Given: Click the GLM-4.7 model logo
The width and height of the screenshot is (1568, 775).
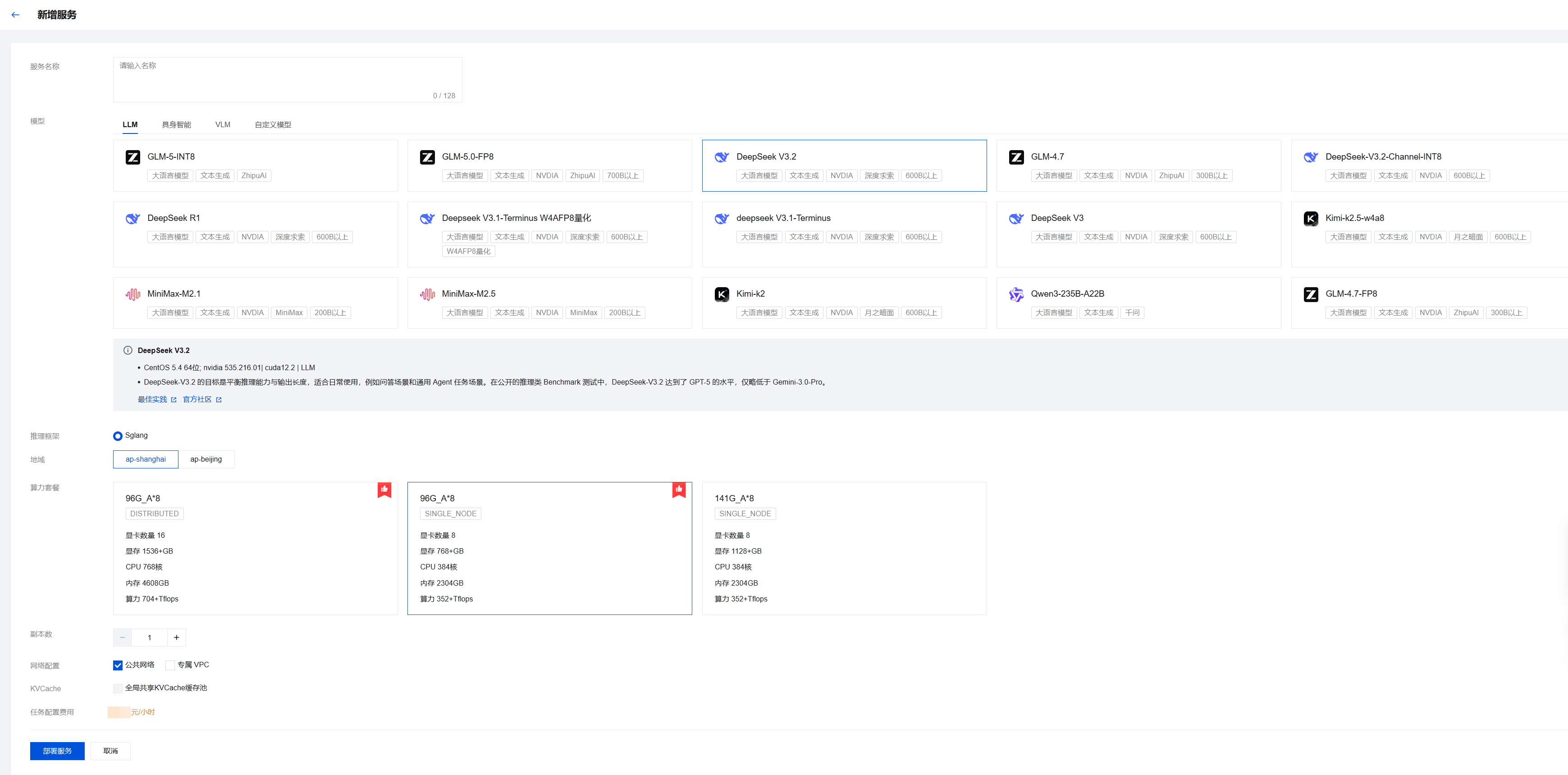Looking at the screenshot, I should (1016, 157).
